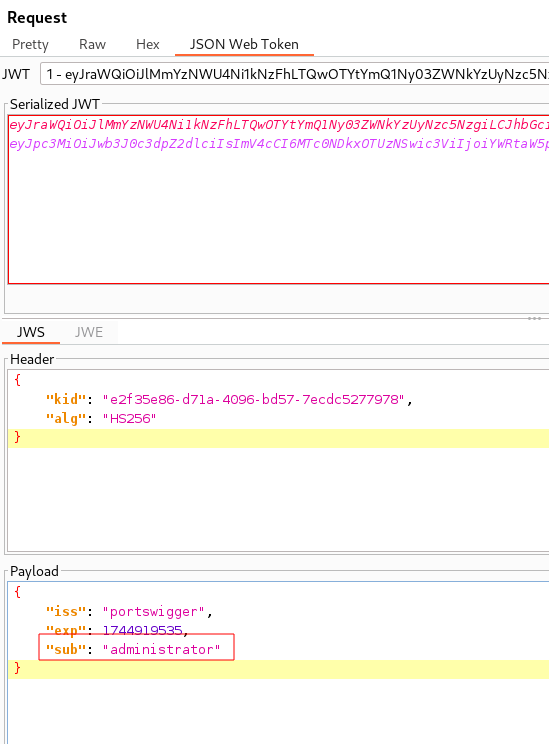
Task: Click the kid value in Header
Action: [x=253, y=400]
